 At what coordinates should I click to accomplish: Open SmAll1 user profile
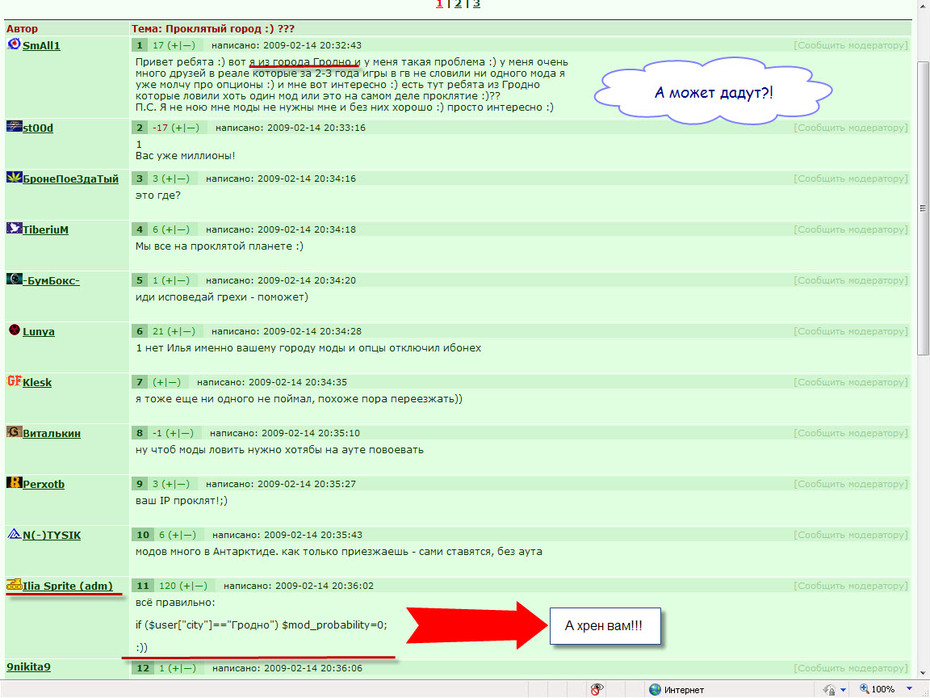42,46
